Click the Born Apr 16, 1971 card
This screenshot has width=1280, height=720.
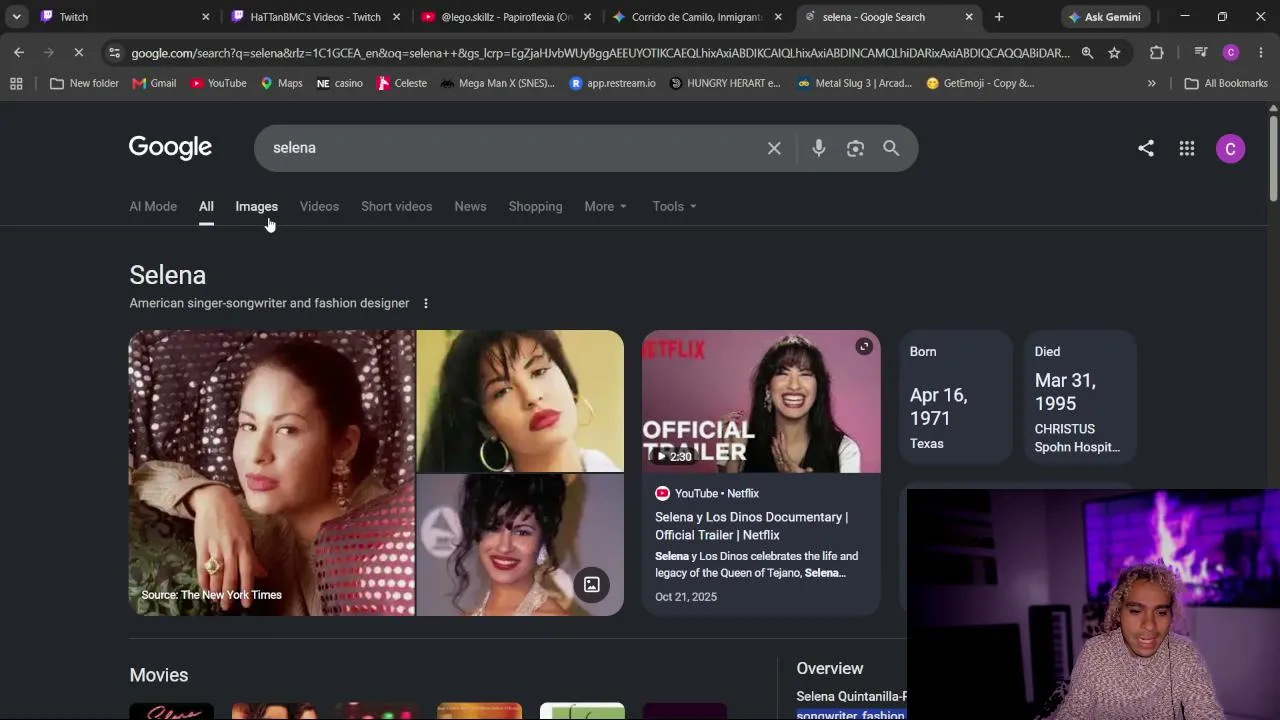956,398
